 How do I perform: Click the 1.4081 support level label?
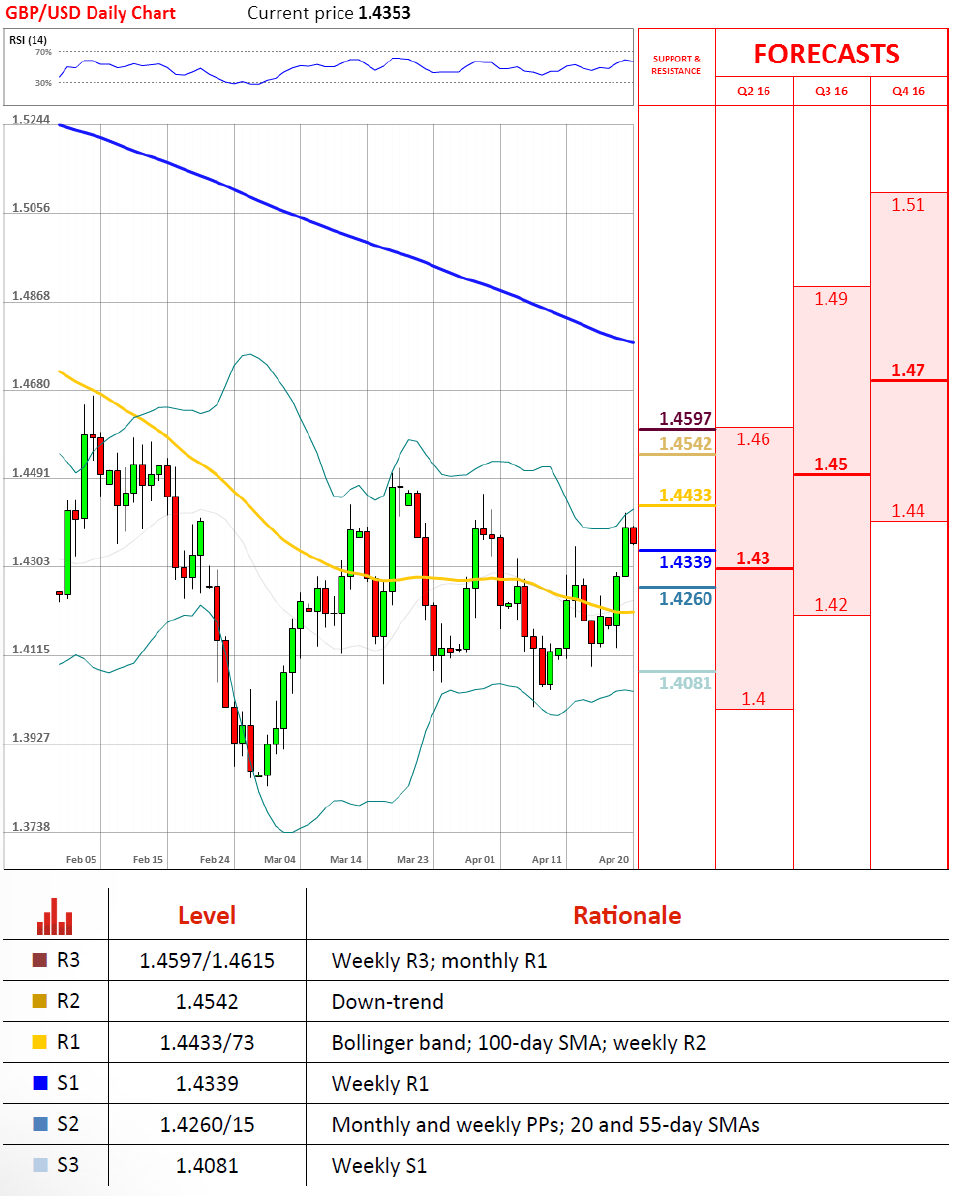point(685,683)
